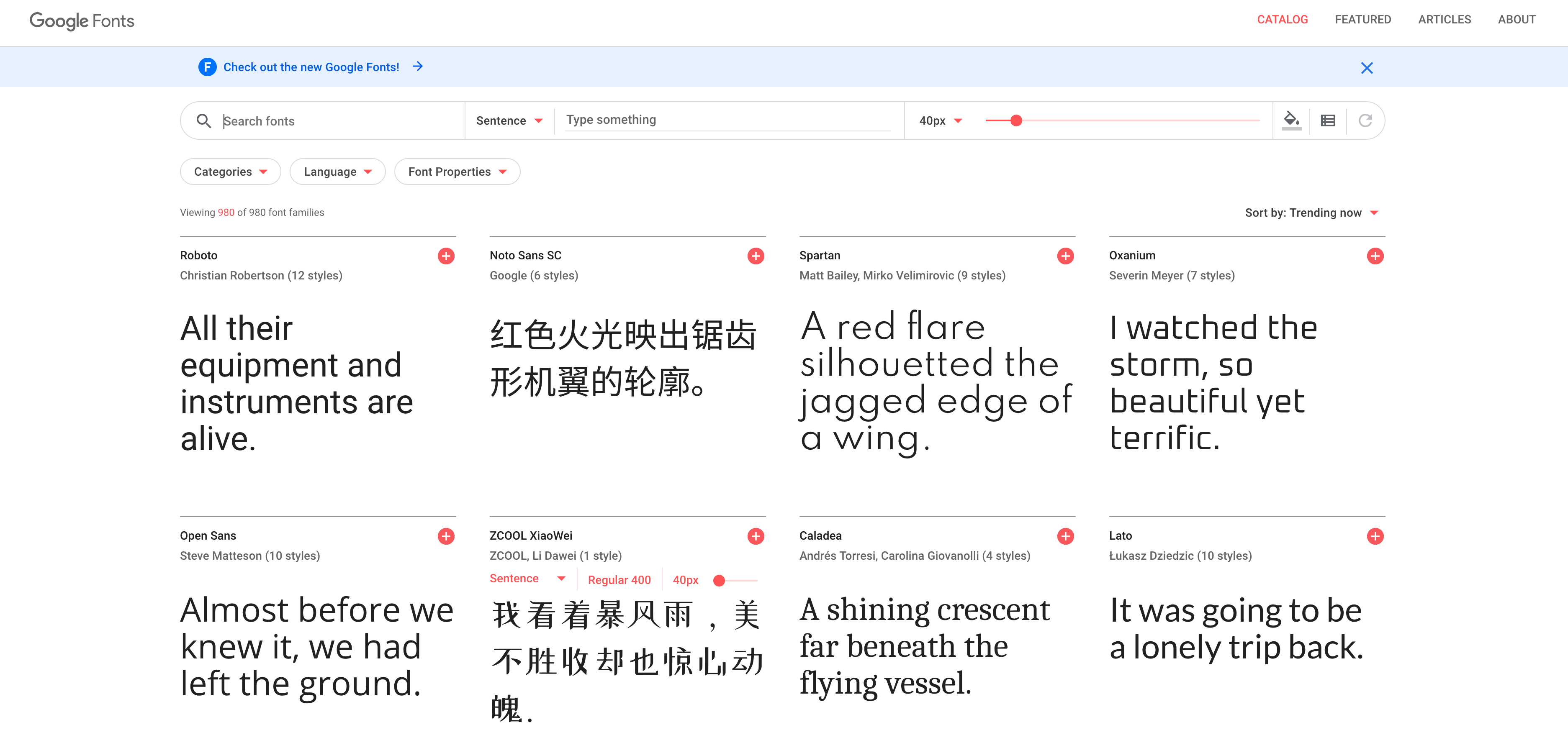
Task: Open the Oxanium font title
Action: (1131, 256)
